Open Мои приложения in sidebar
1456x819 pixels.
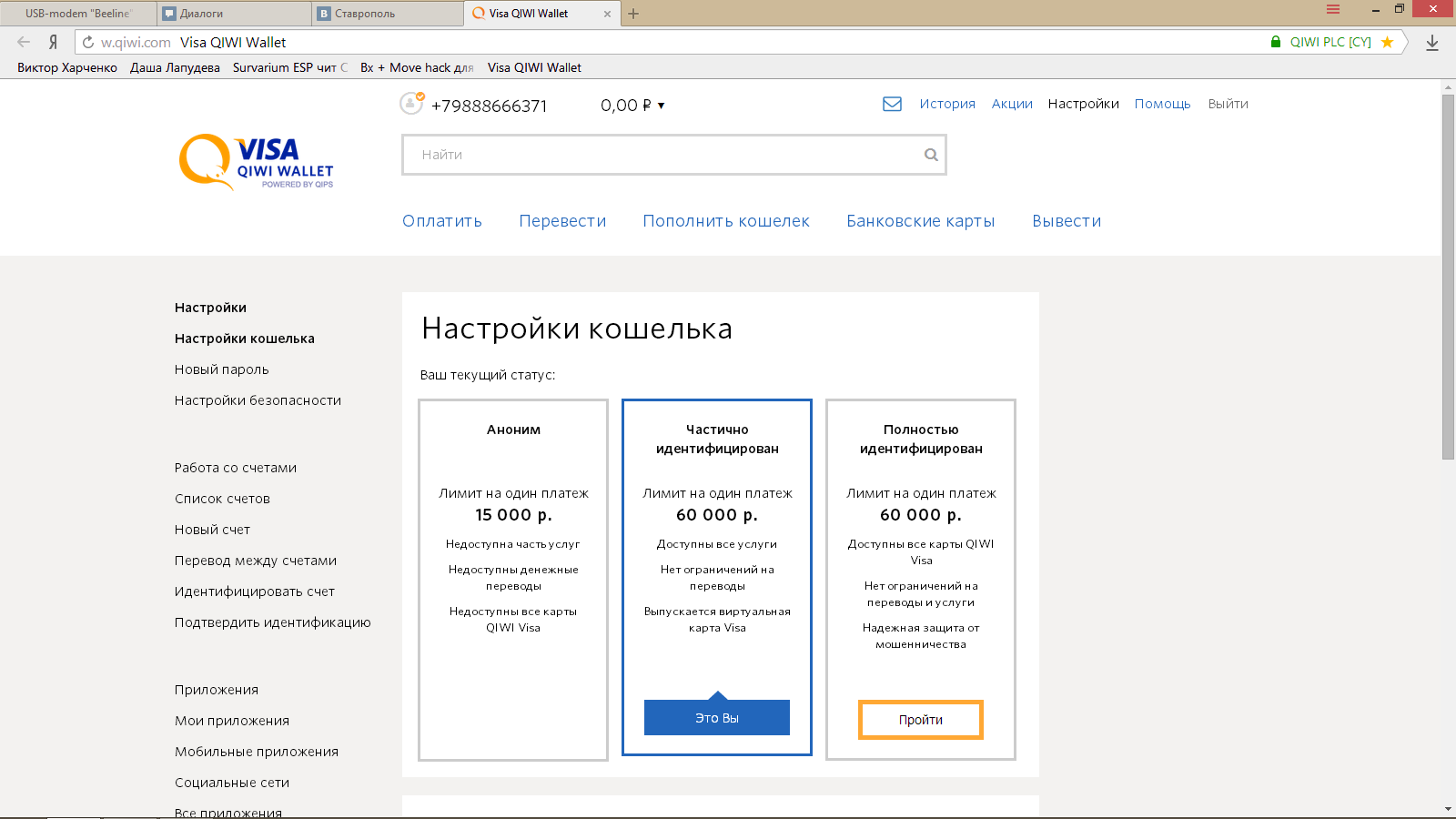click(x=232, y=721)
